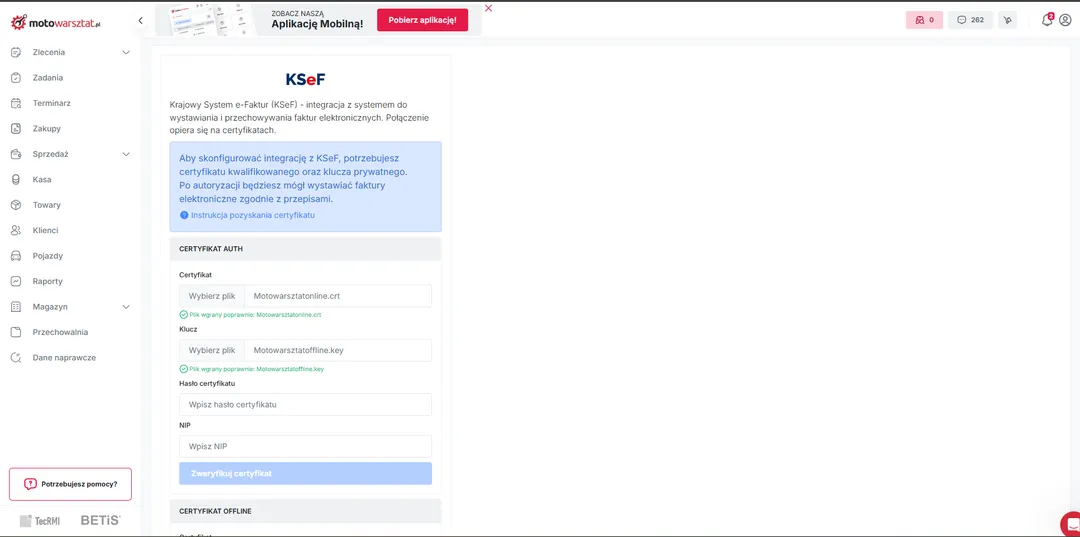Expand the Magazyn submenu
The width and height of the screenshot is (1080, 537).
(x=126, y=307)
